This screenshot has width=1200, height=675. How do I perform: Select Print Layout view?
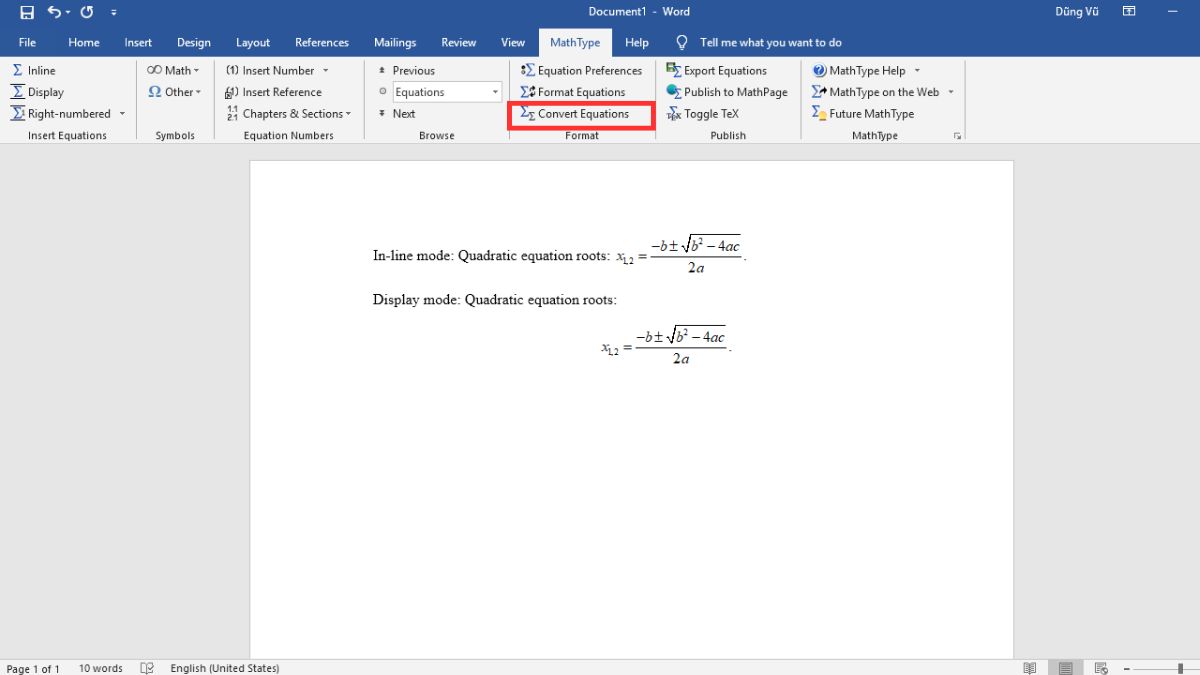point(1065,667)
